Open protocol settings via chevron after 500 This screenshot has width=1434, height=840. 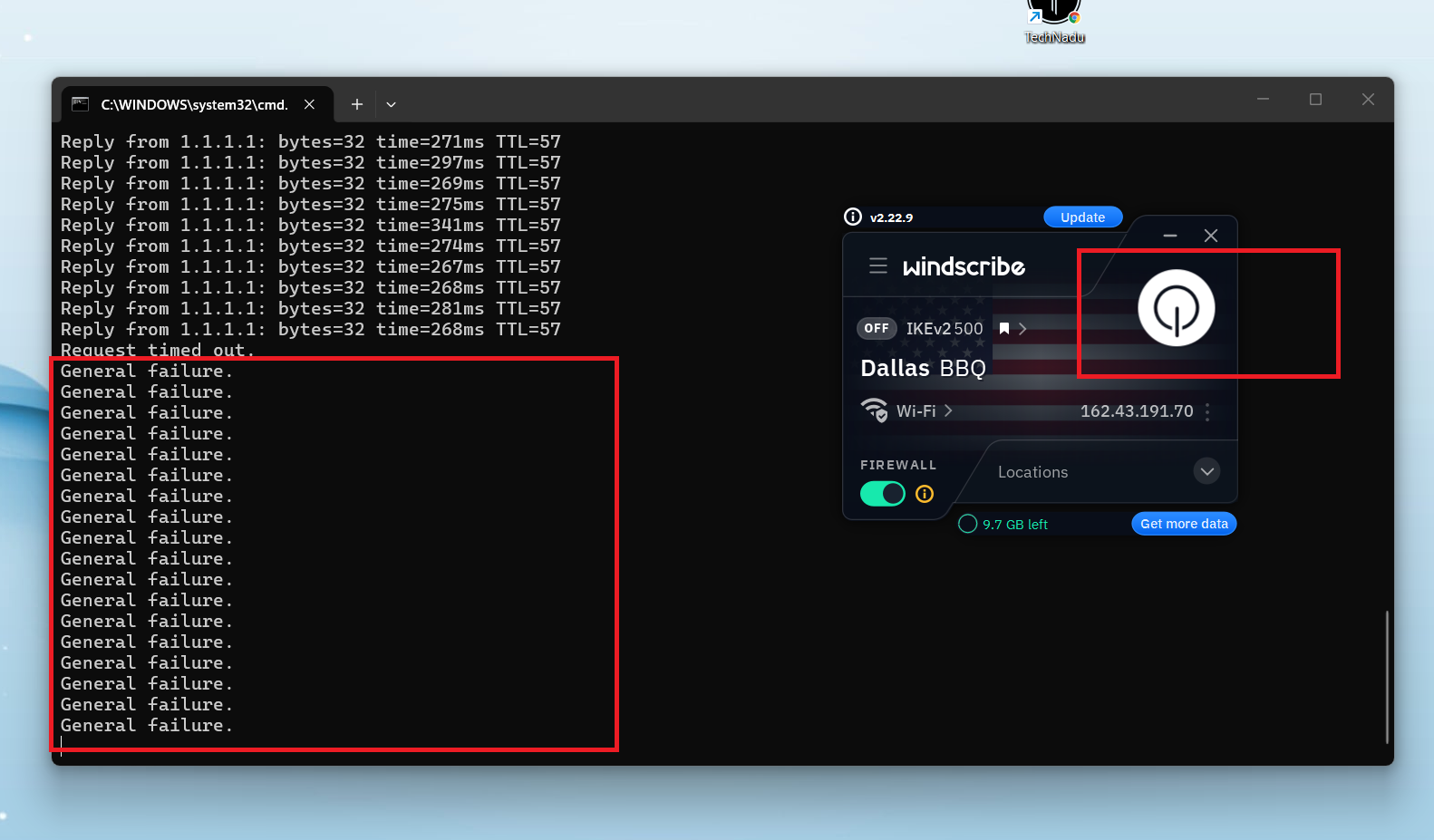[1022, 329]
